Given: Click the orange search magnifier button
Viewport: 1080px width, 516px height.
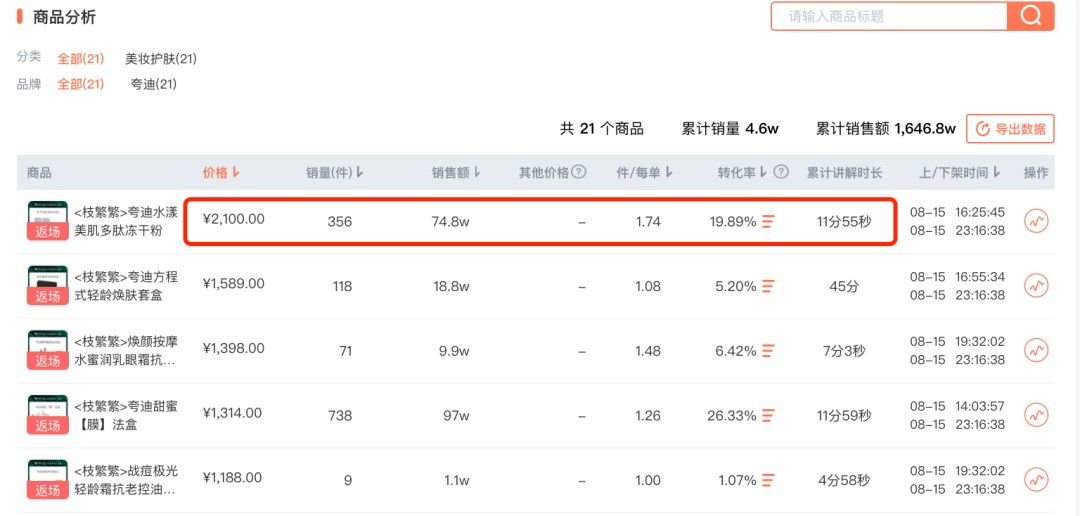Looking at the screenshot, I should click(x=1030, y=16).
